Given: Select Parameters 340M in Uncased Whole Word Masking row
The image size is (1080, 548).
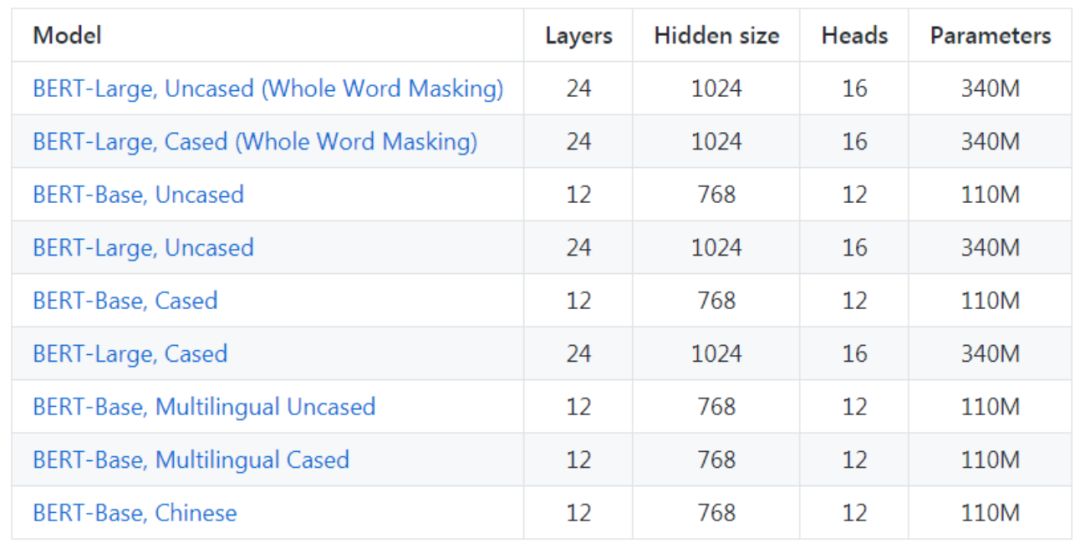Looking at the screenshot, I should 990,89.
